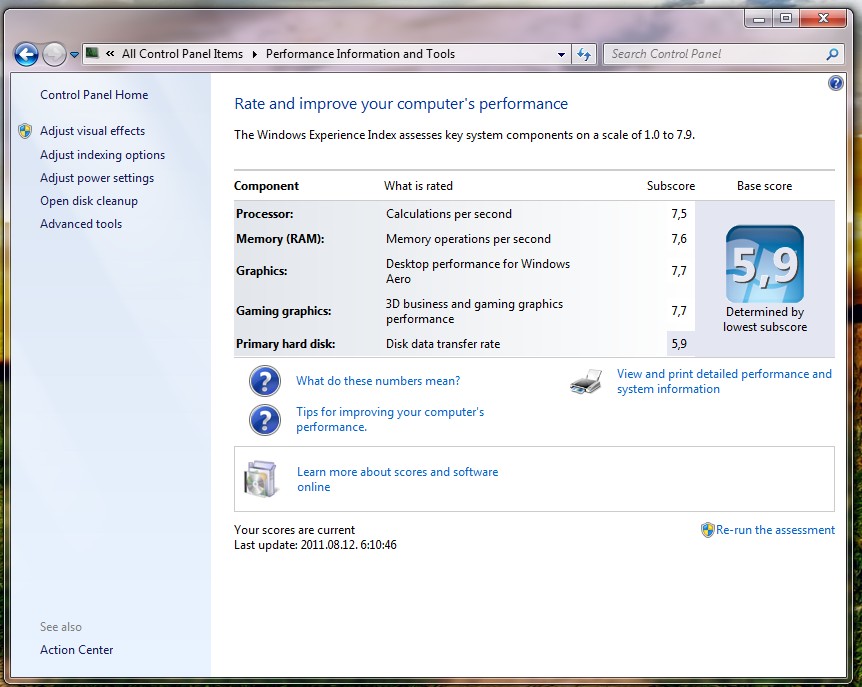862x687 pixels.
Task: Click the 7,5 Processor subscore
Action: coord(679,214)
